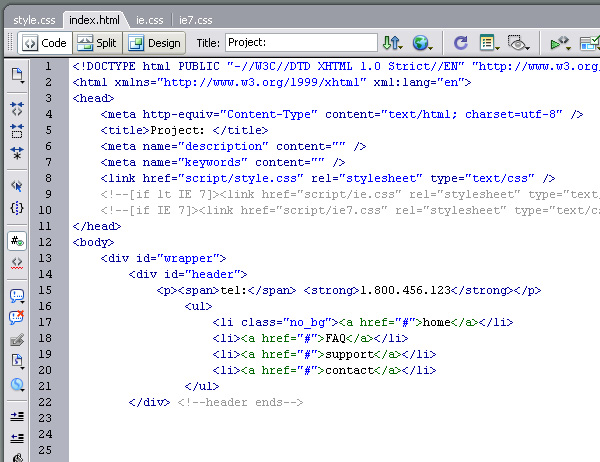This screenshot has width=600, height=462.
Task: Click the FAQ list item line
Action: pos(310,339)
